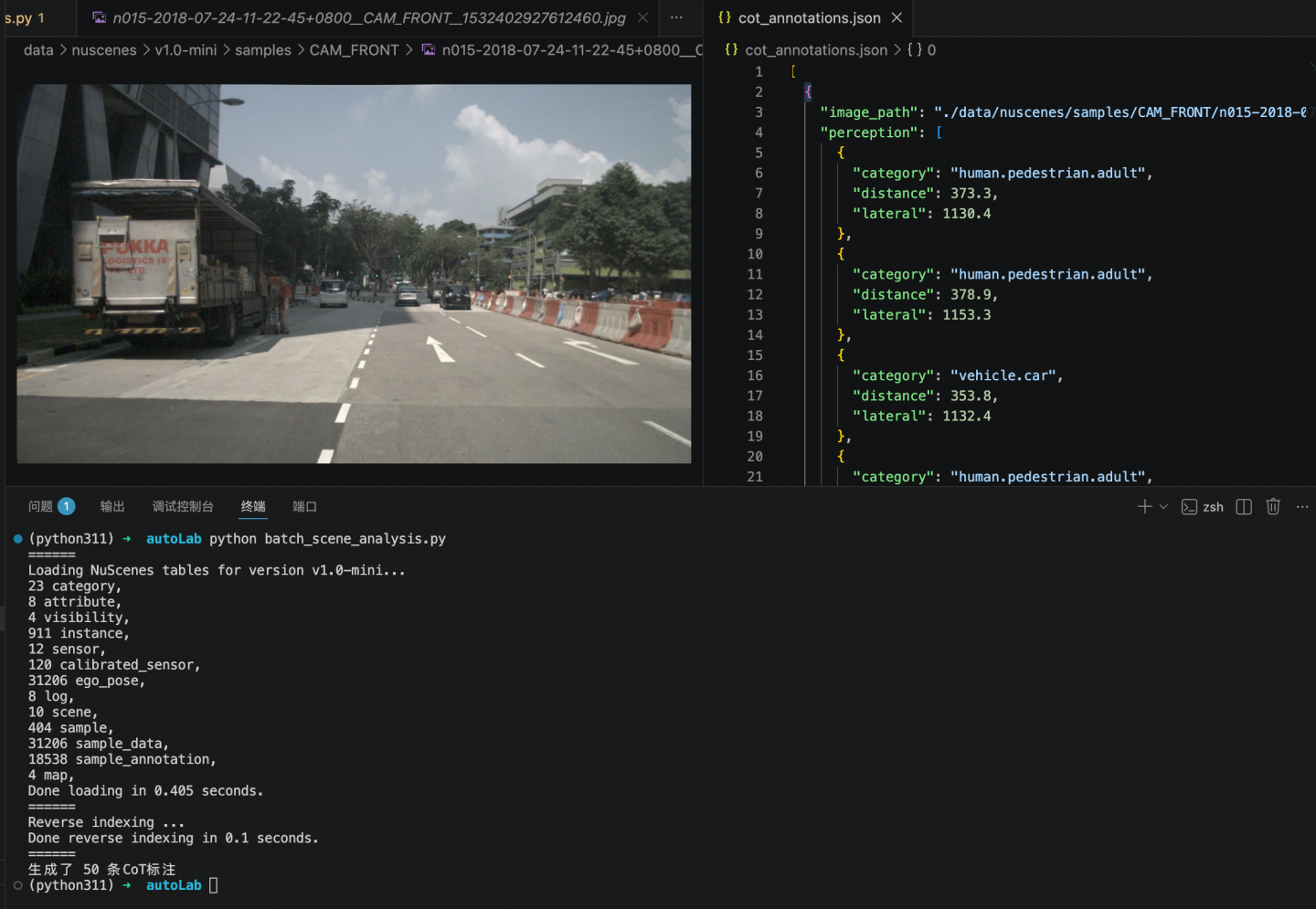
Task: Expand the nuscenes breadcrumb item
Action: (x=104, y=50)
